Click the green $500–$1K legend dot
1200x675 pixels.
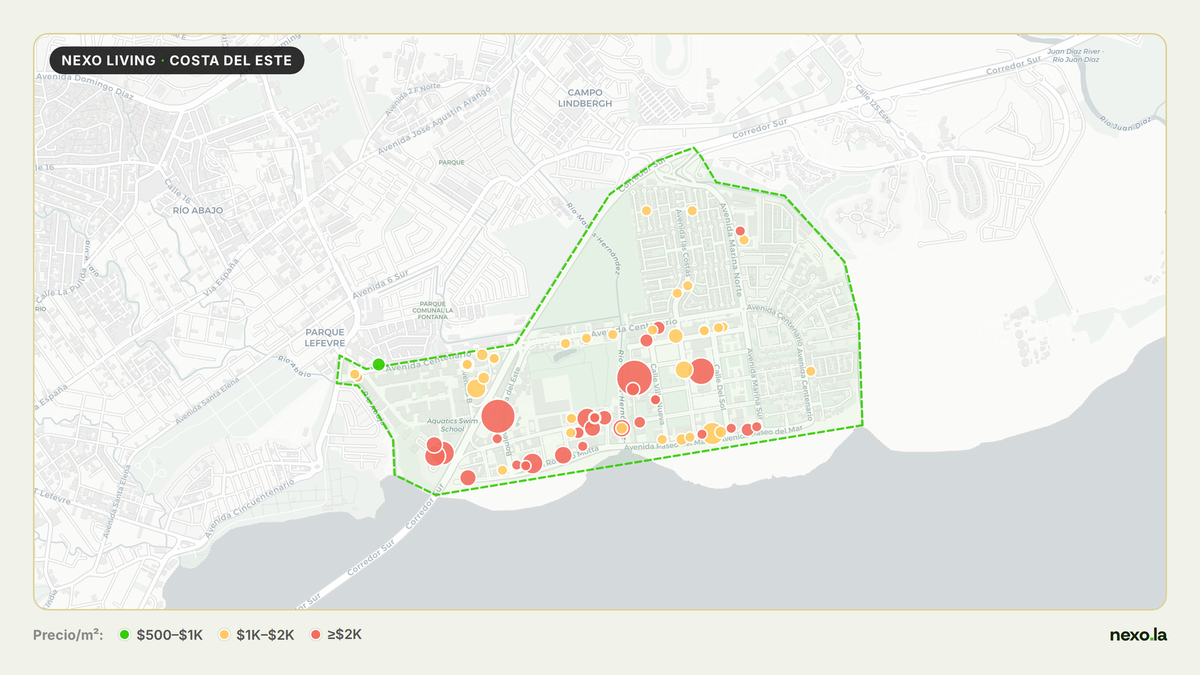[x=125, y=635]
